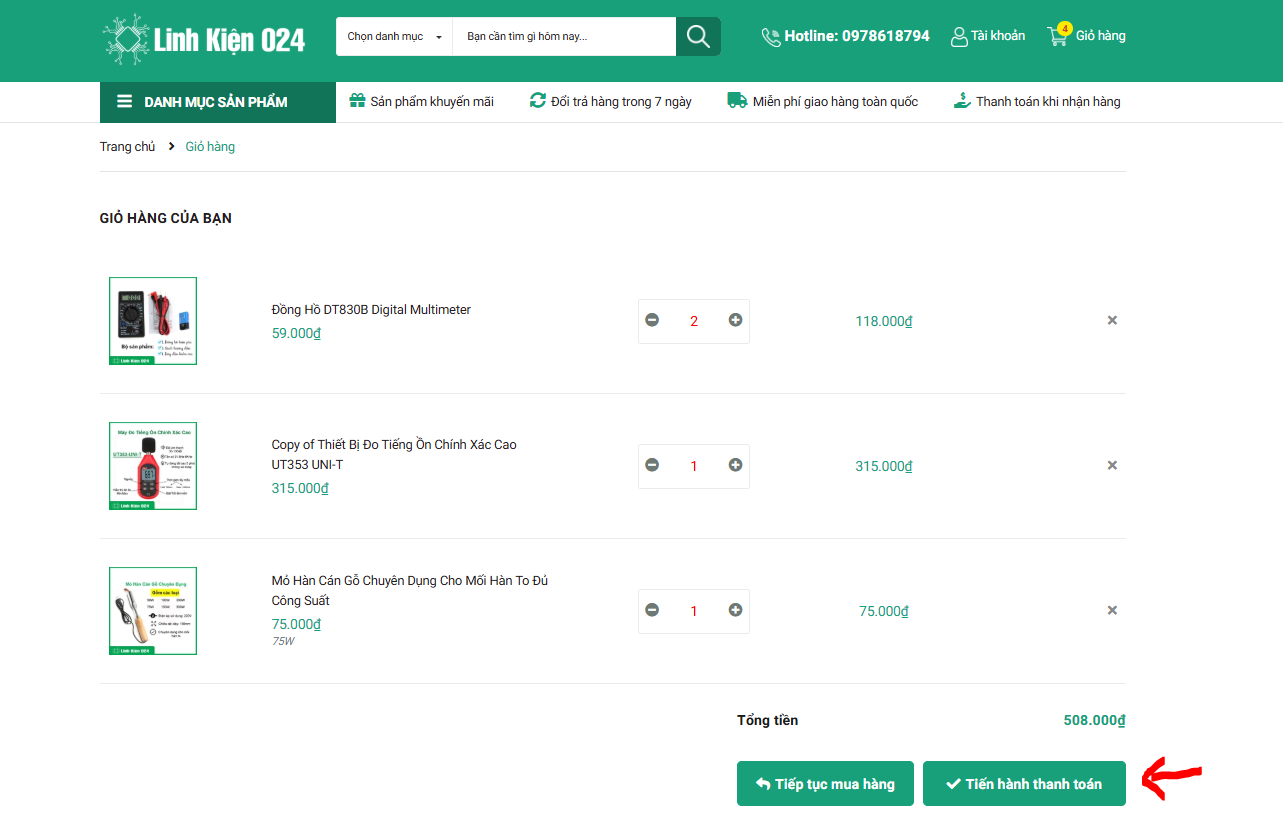Click quantity field of Mỏ Hàn Cán Gỗ
Screen dimensions: 1283x827
coord(694,611)
